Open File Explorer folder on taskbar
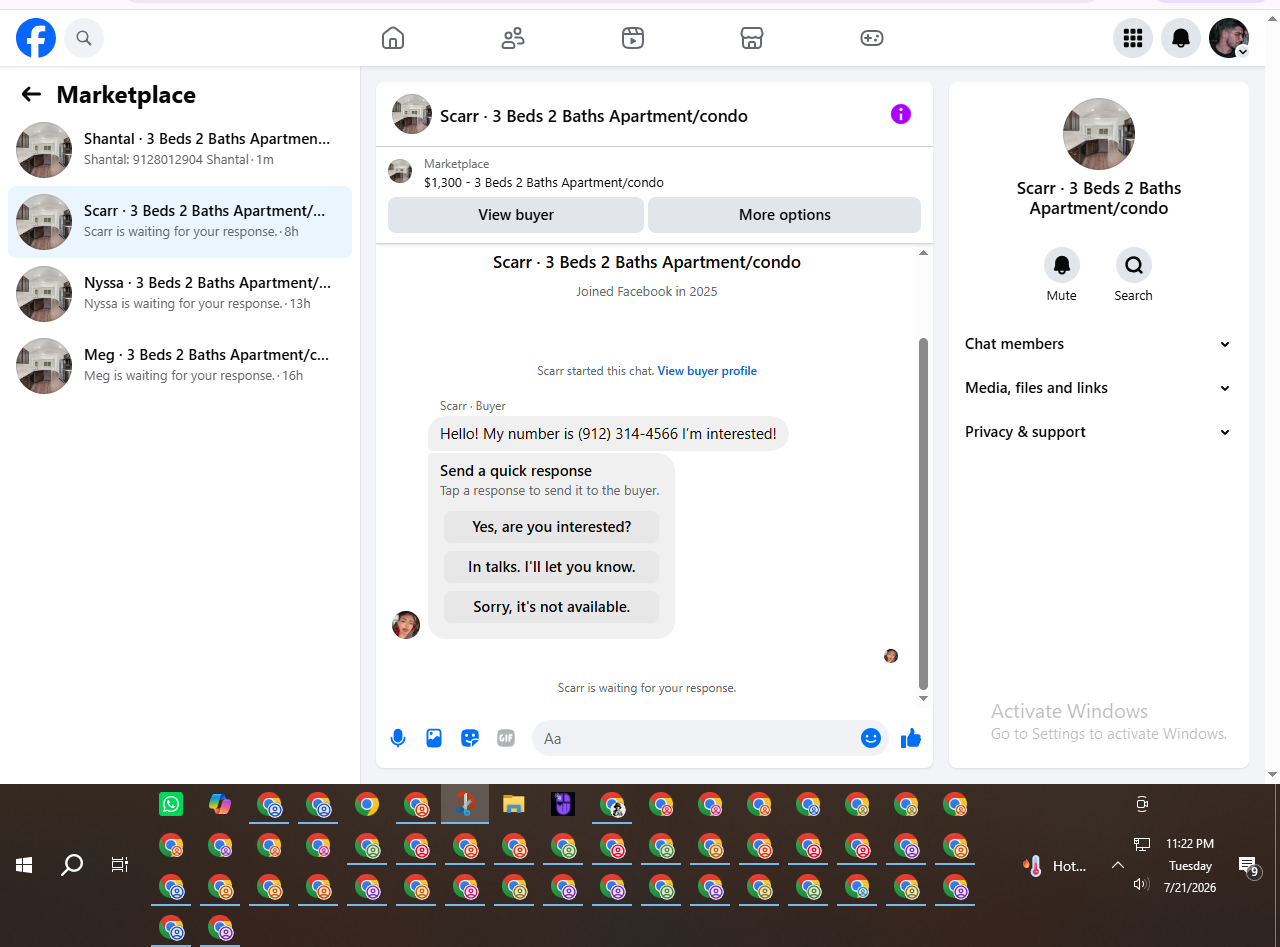 click(514, 804)
